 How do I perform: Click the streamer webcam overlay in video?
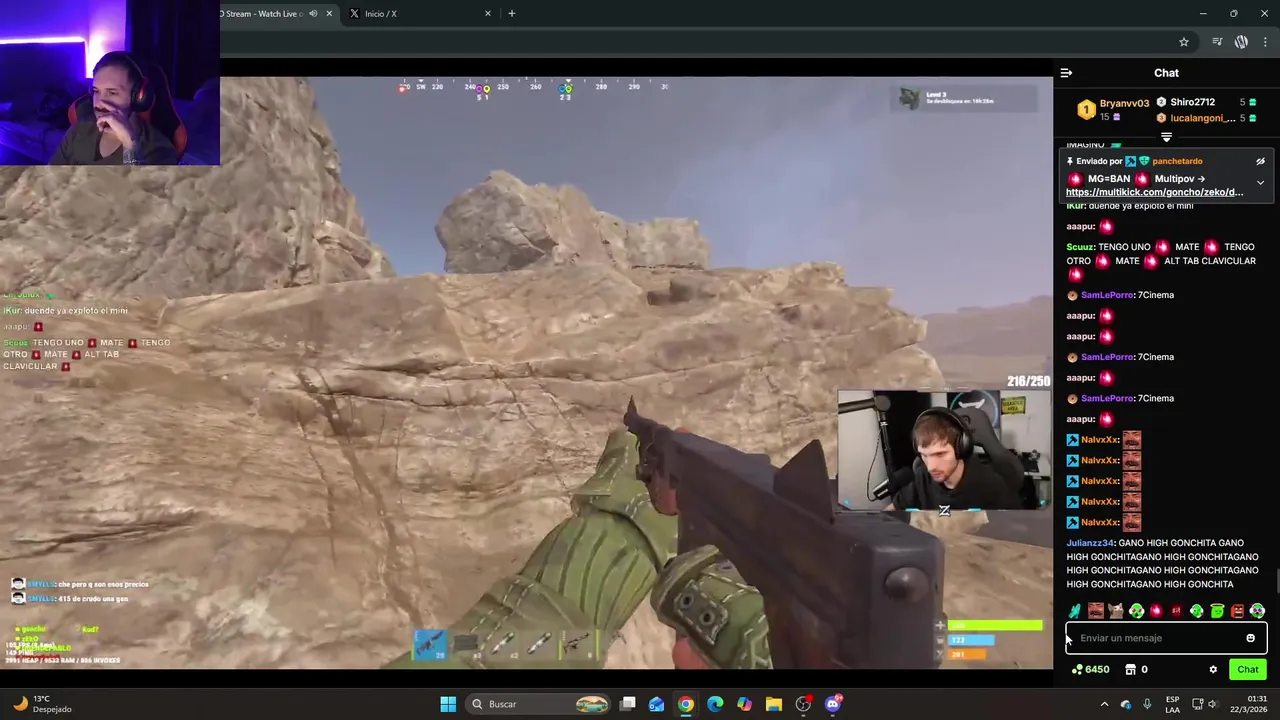click(945, 450)
